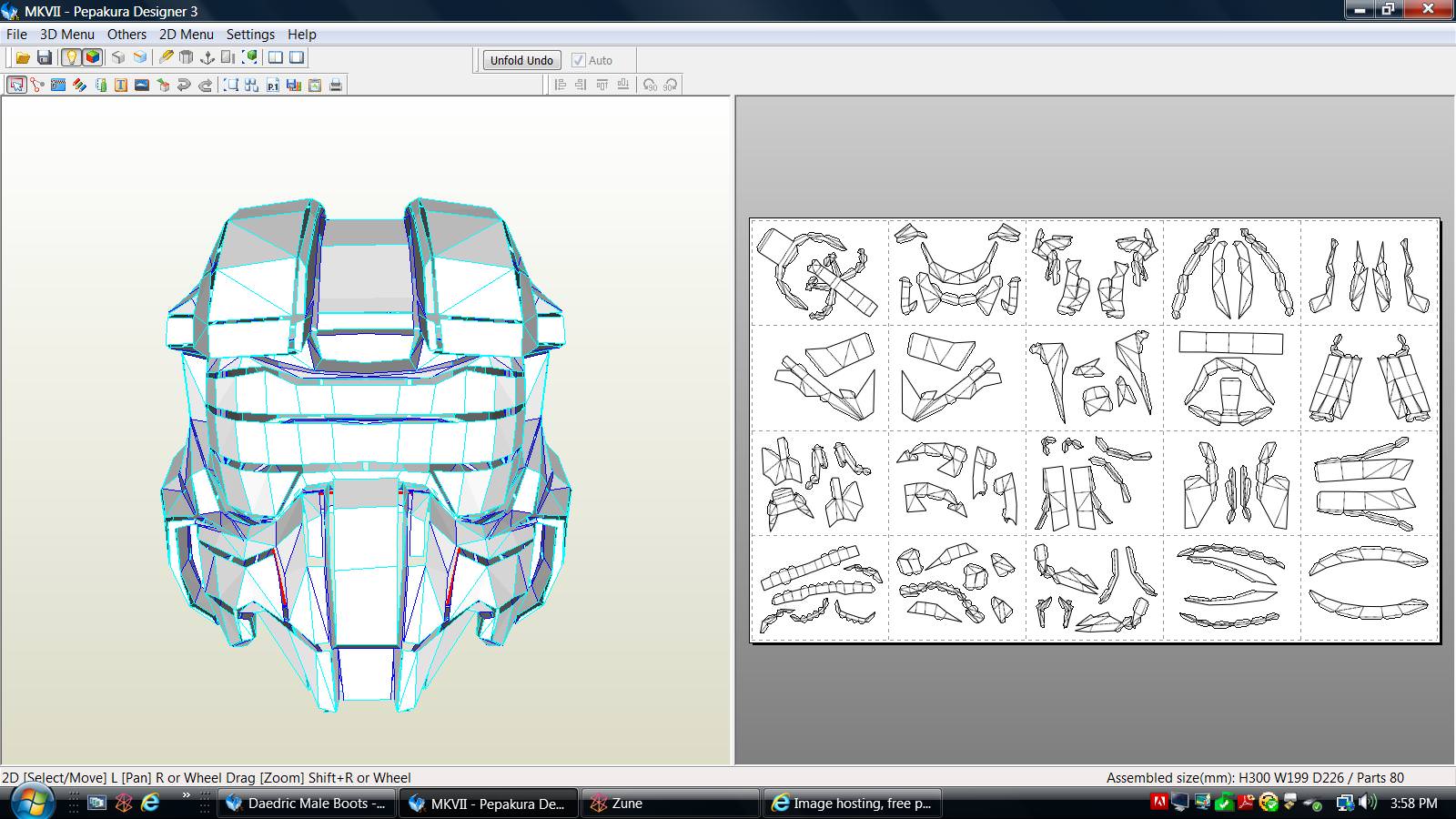The height and width of the screenshot is (819, 1456).
Task: Open a file with the folder icon
Action: pos(23,57)
